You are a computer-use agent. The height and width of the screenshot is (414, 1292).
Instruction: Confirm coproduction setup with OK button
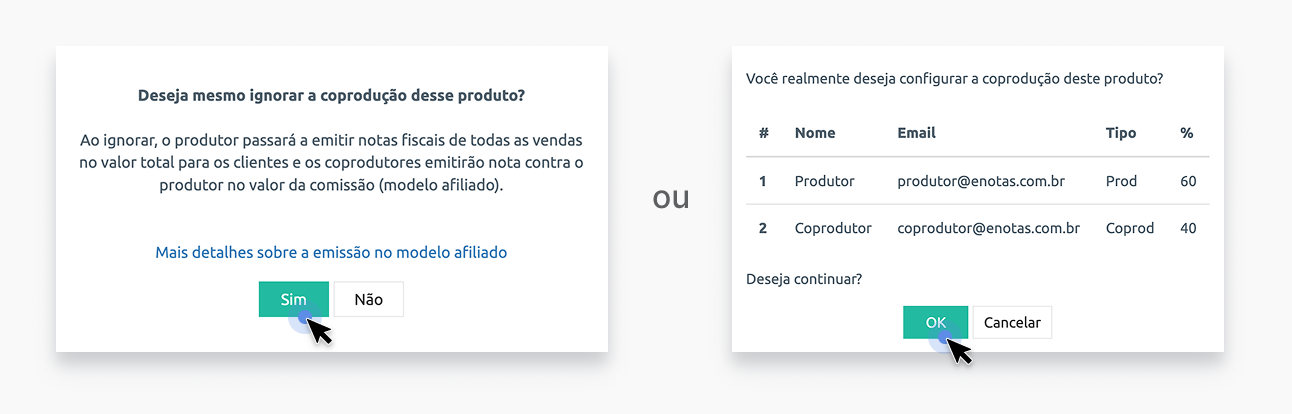click(935, 322)
